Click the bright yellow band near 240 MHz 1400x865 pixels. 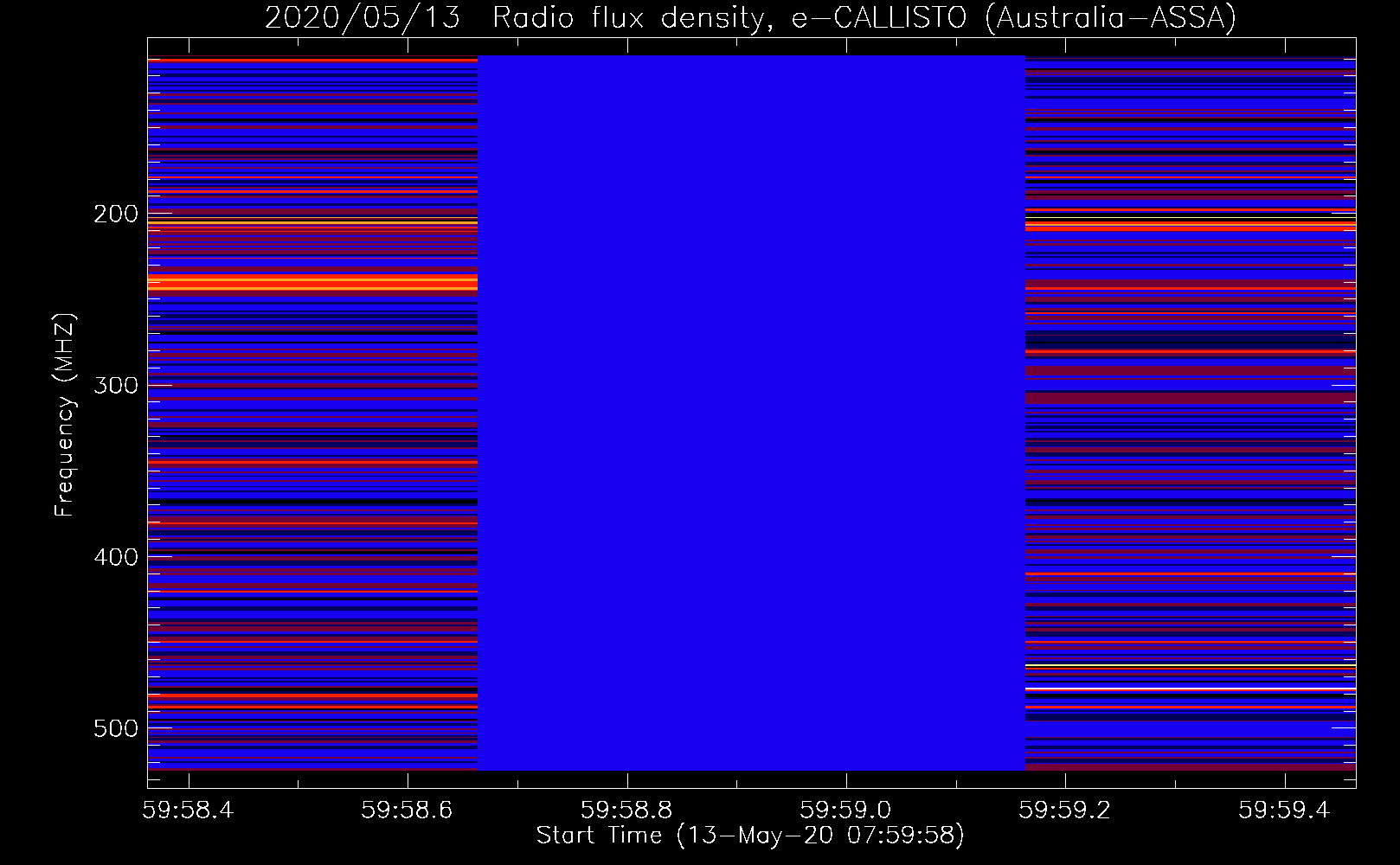[312, 282]
